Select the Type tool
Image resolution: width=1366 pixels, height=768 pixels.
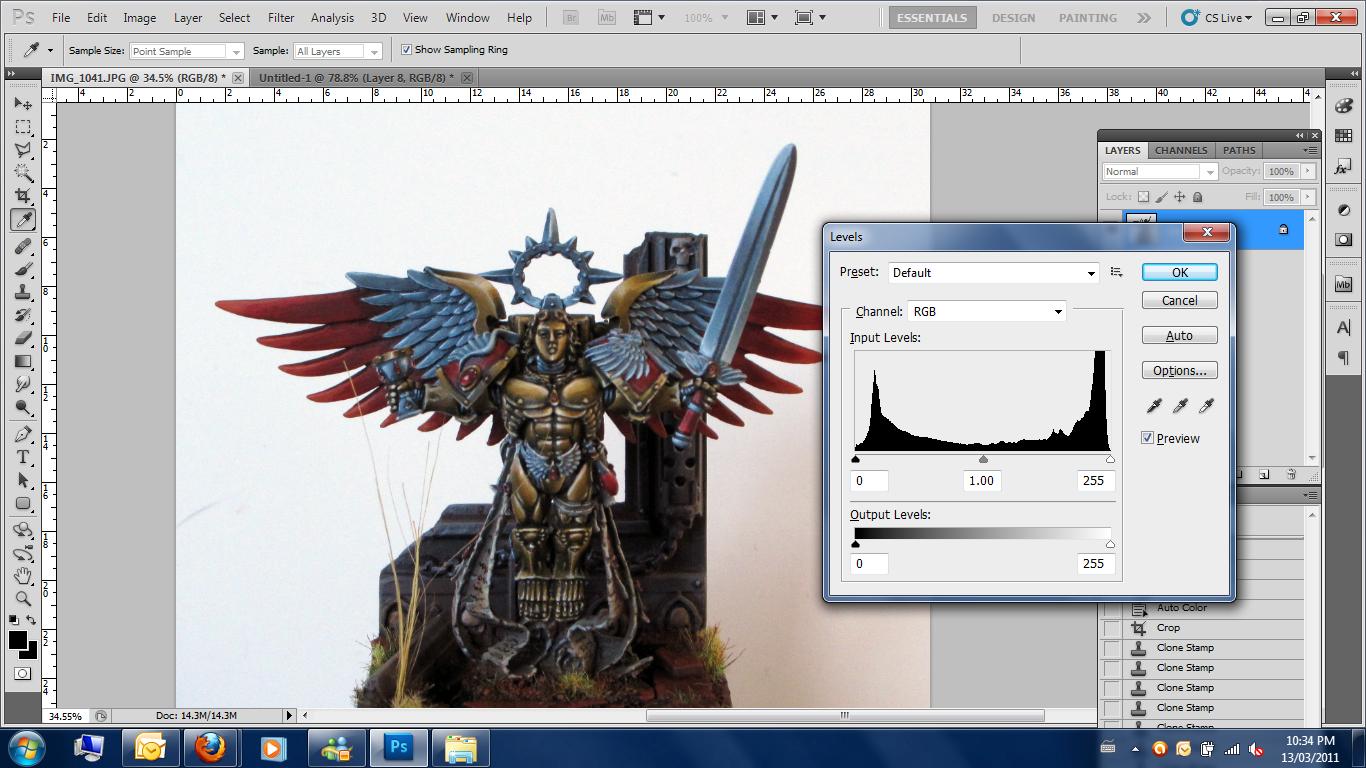tap(23, 457)
